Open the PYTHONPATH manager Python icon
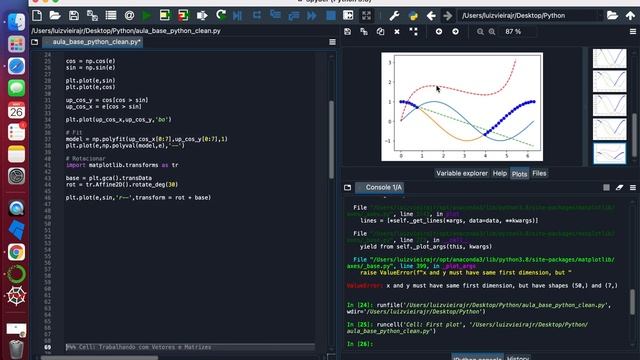Screen dimensions: 640x360 (413, 16)
